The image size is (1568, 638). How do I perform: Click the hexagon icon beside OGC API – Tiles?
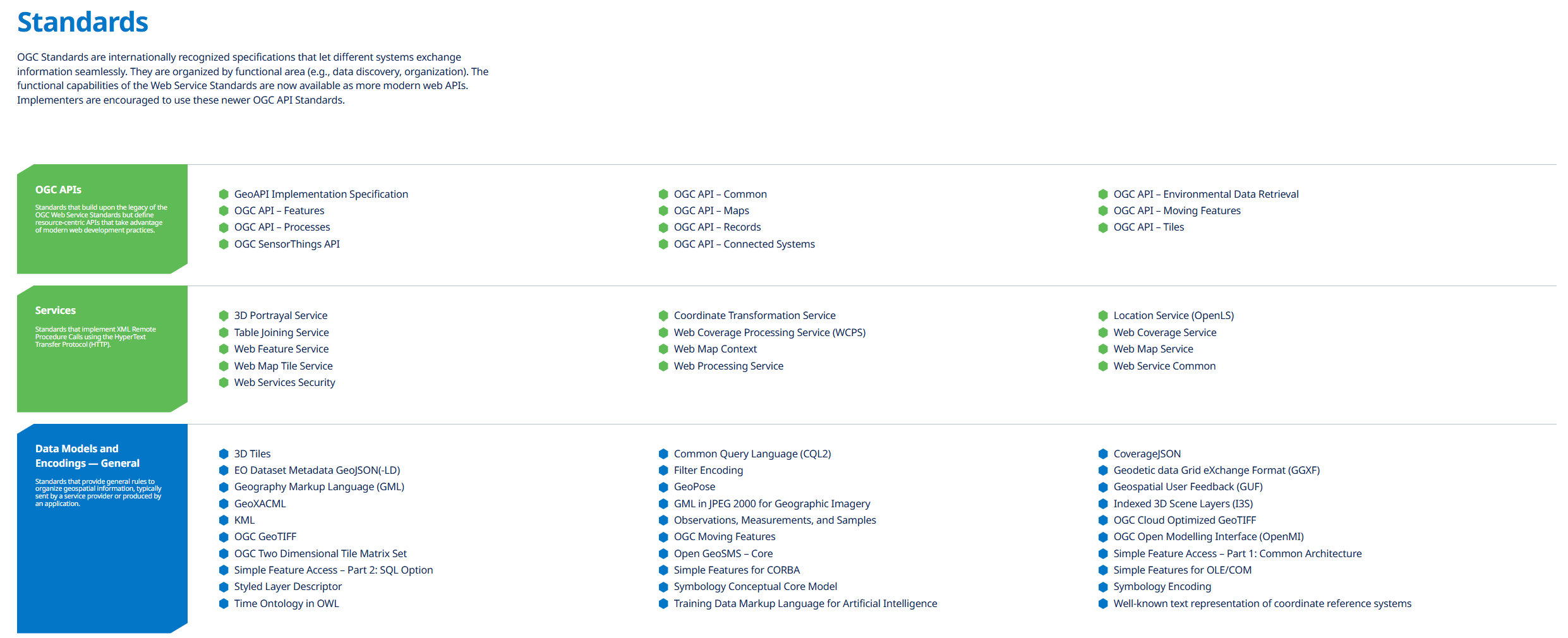pyautogui.click(x=1104, y=227)
